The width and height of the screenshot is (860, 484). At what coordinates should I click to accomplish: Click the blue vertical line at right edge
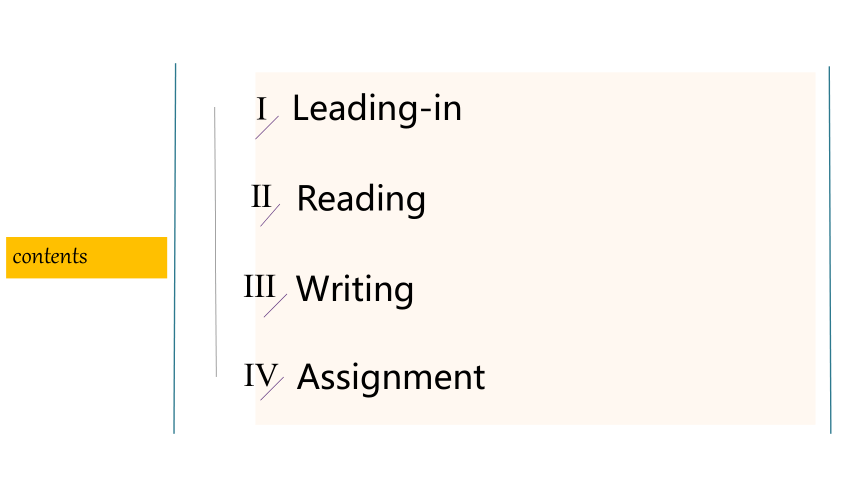pos(830,250)
